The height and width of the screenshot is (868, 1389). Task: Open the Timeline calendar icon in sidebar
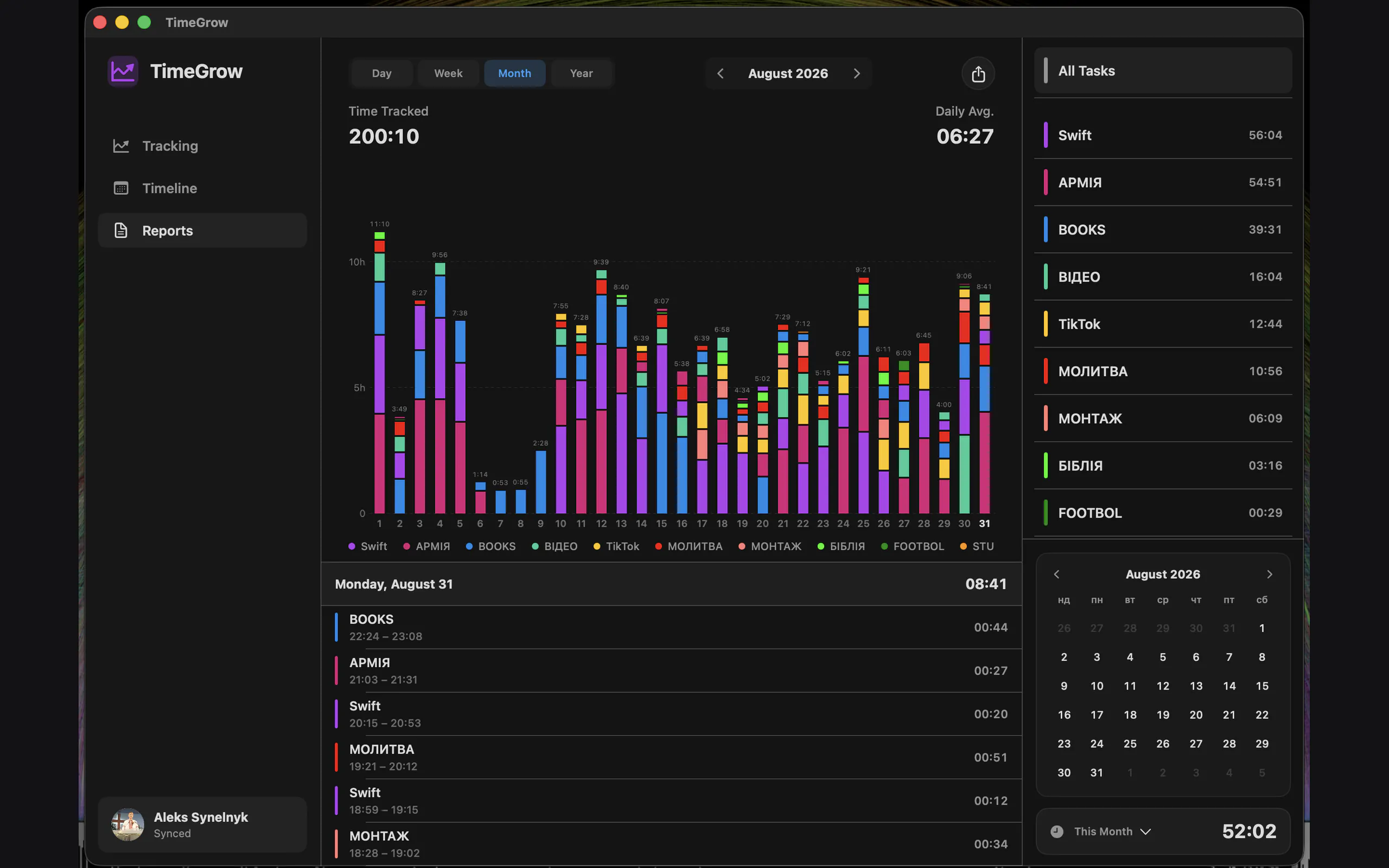(x=121, y=188)
